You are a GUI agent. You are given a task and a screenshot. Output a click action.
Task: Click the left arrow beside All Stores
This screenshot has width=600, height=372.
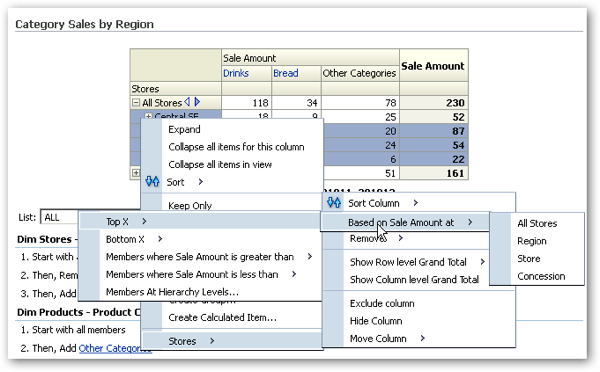click(x=187, y=102)
